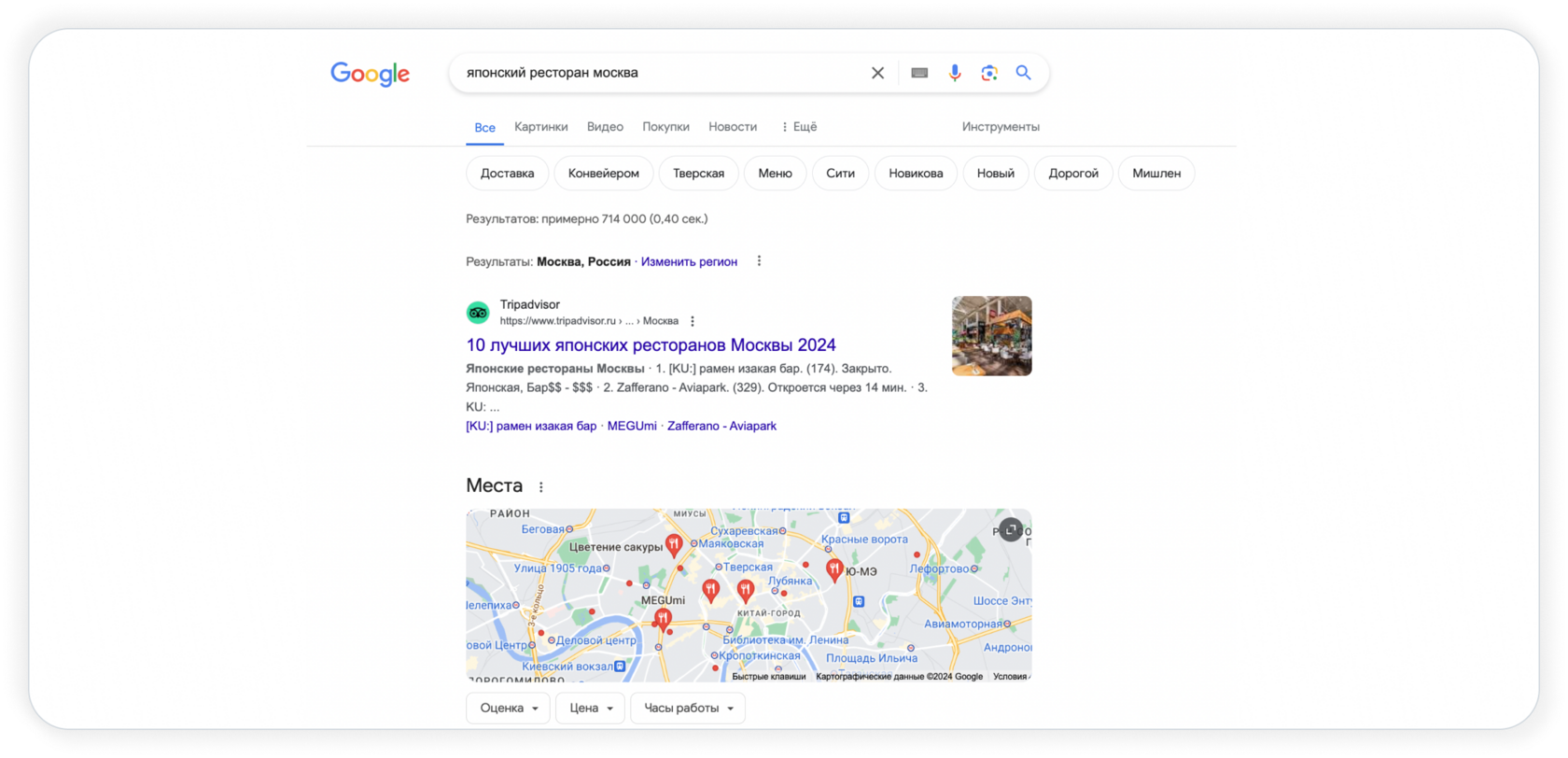Open the on-screen keyboard icon

click(919, 73)
